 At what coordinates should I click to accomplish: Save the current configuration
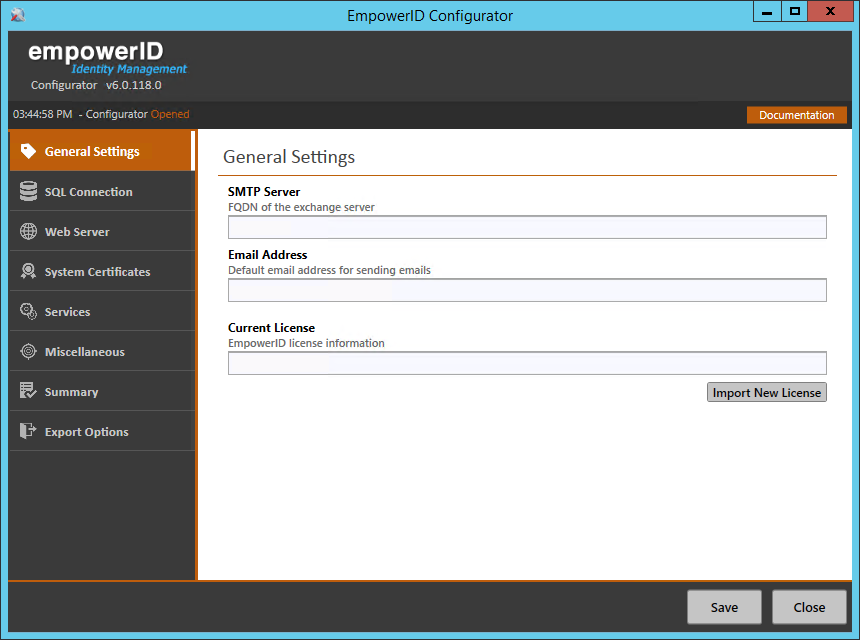point(724,607)
